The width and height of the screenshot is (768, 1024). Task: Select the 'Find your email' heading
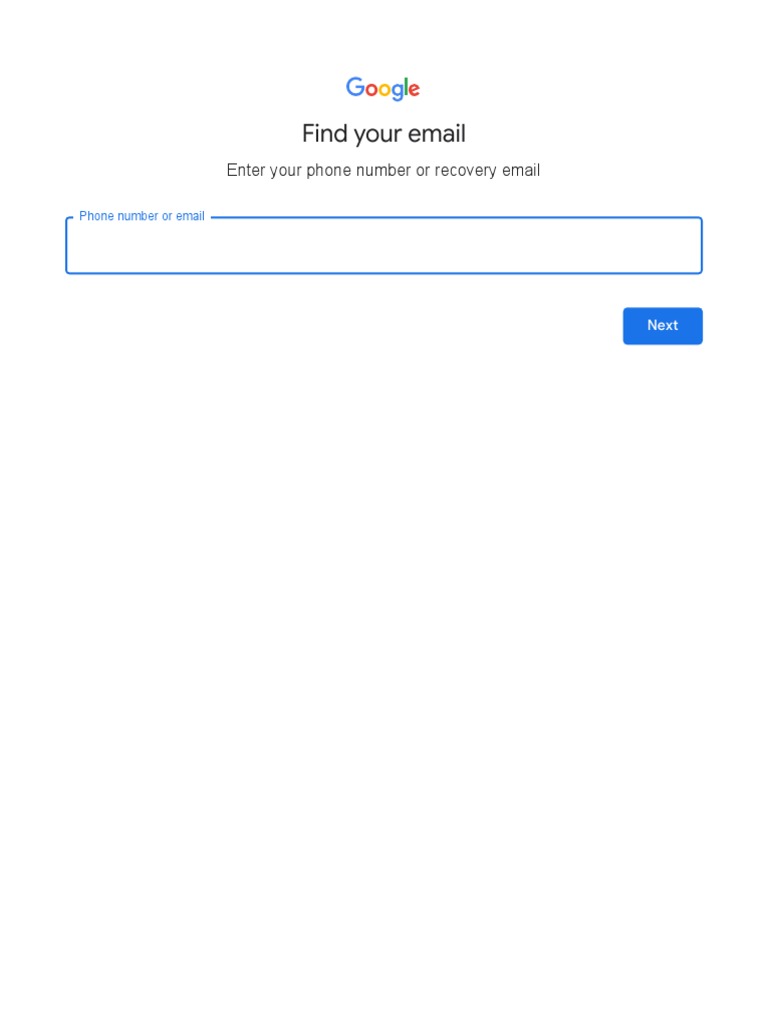(x=384, y=134)
